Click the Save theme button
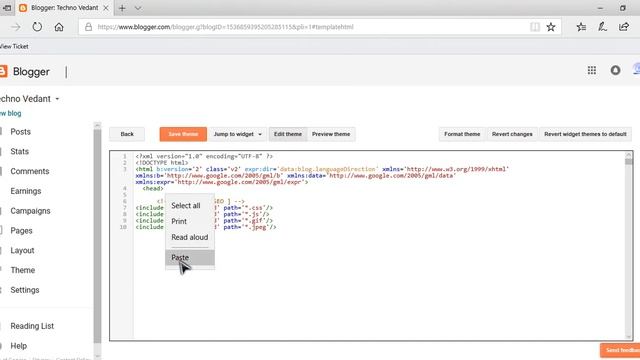The height and width of the screenshot is (360, 640). (x=183, y=134)
